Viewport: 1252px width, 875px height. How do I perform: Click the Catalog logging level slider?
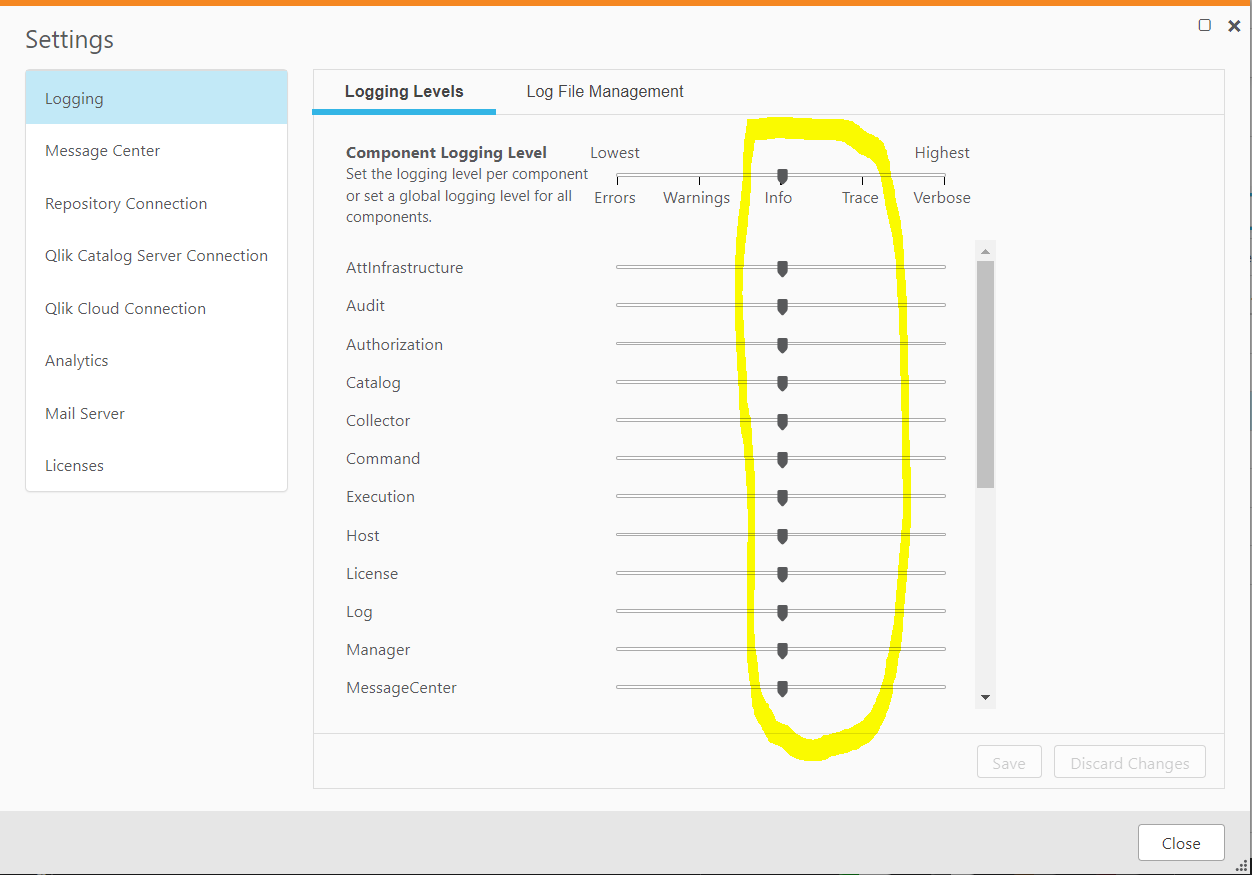782,383
